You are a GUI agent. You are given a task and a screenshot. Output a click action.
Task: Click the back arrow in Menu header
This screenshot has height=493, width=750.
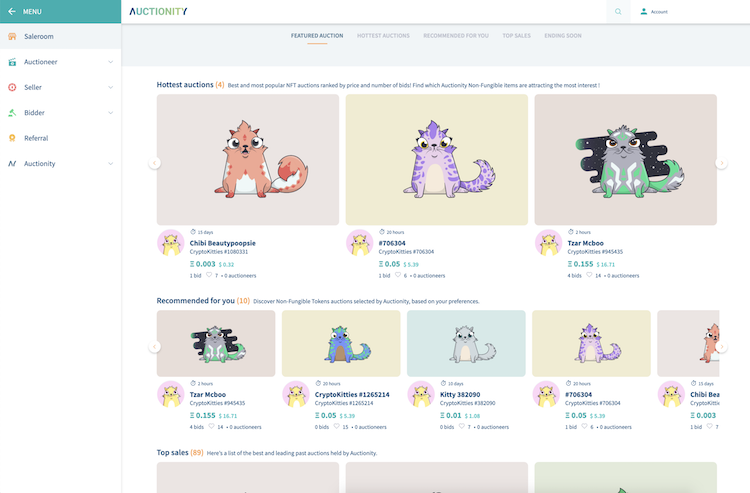point(12,11)
